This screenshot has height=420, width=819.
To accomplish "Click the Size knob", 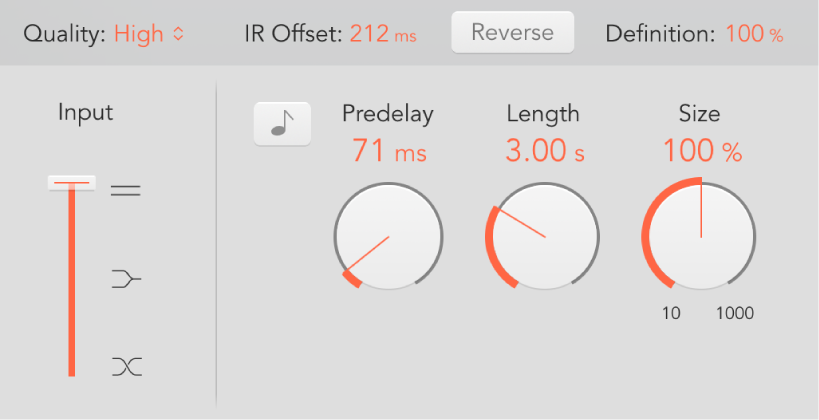I will tap(700, 237).
